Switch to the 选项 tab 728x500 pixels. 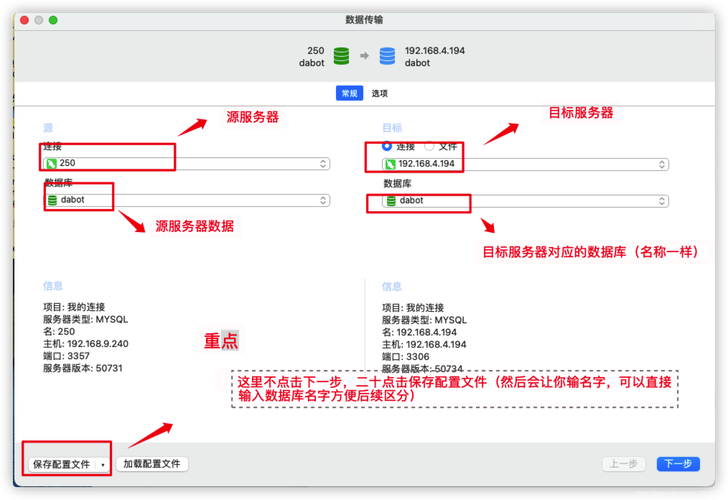(379, 93)
